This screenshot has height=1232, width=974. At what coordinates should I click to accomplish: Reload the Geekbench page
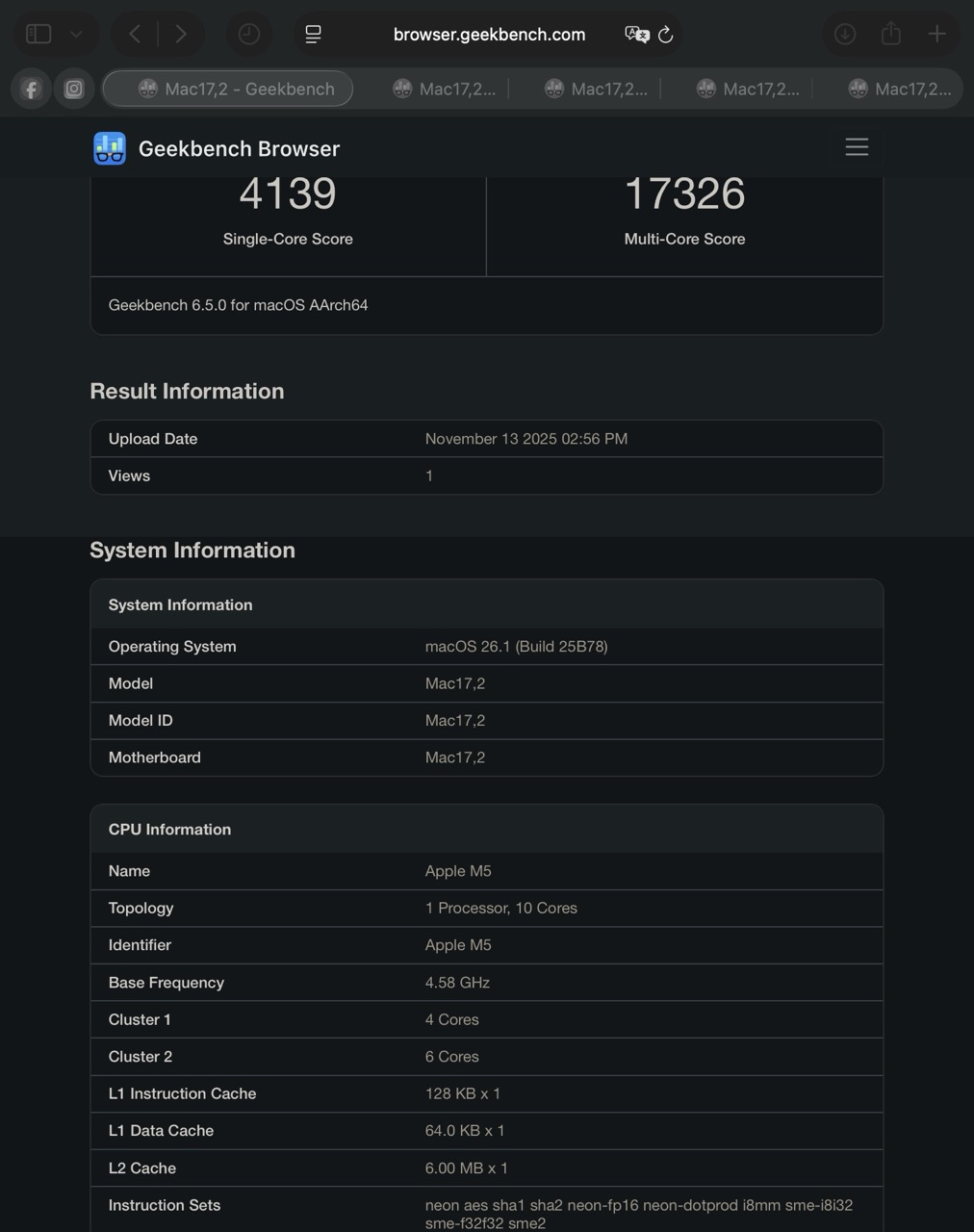[x=665, y=35]
